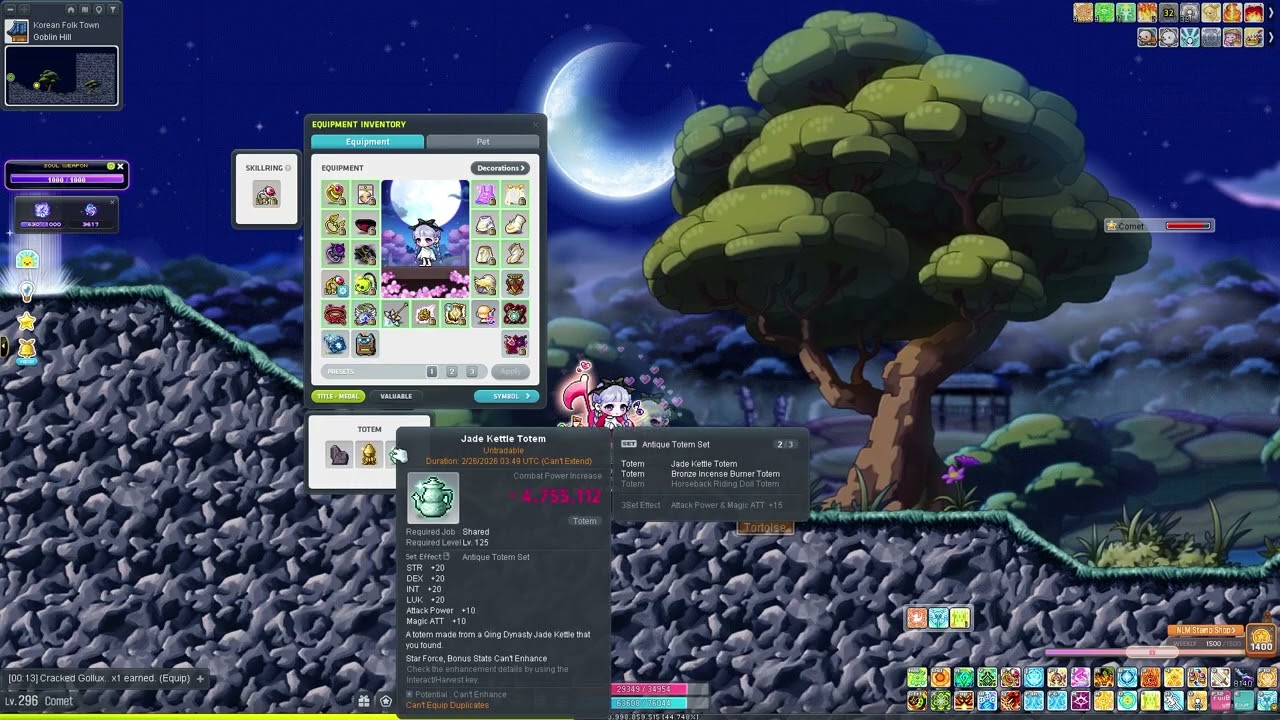Click the Comet boss health bar
Image resolution: width=1280 pixels, height=720 pixels.
1188,226
